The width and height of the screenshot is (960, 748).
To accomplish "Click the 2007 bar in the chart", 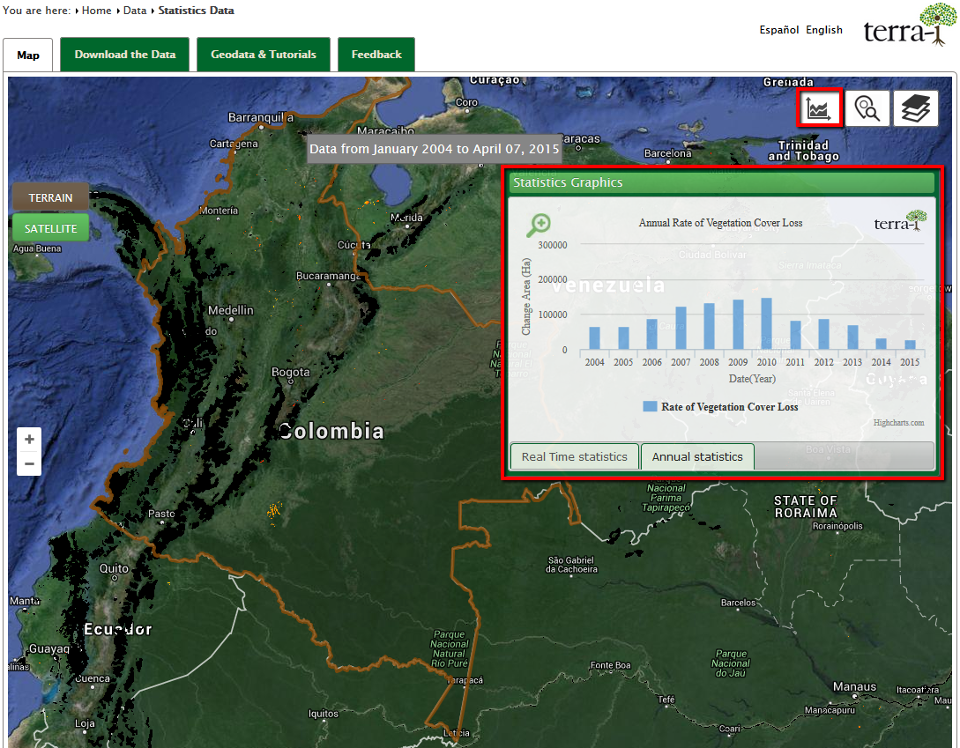I will point(681,328).
